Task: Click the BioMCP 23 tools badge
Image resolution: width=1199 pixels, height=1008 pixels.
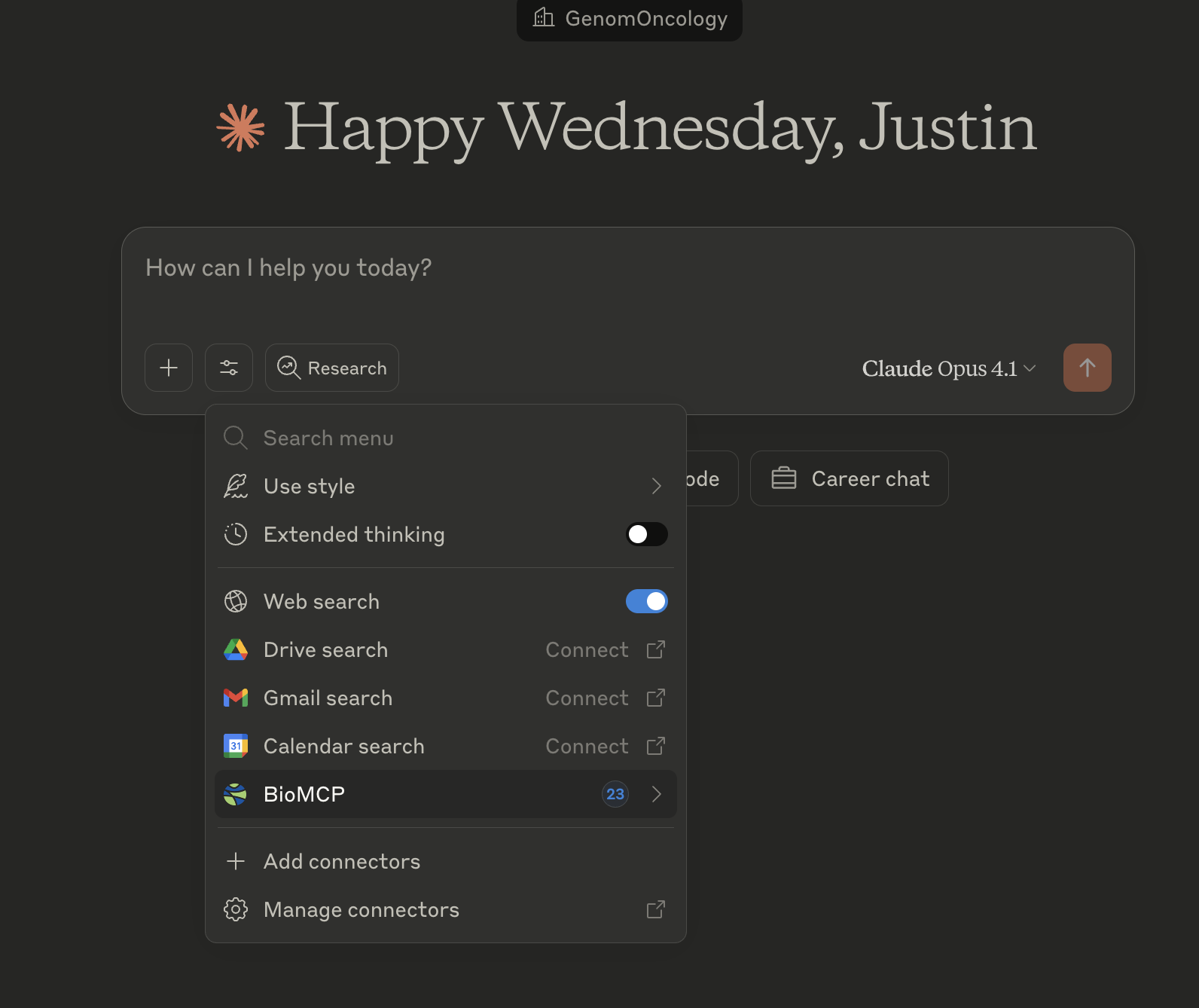Action: tap(615, 794)
